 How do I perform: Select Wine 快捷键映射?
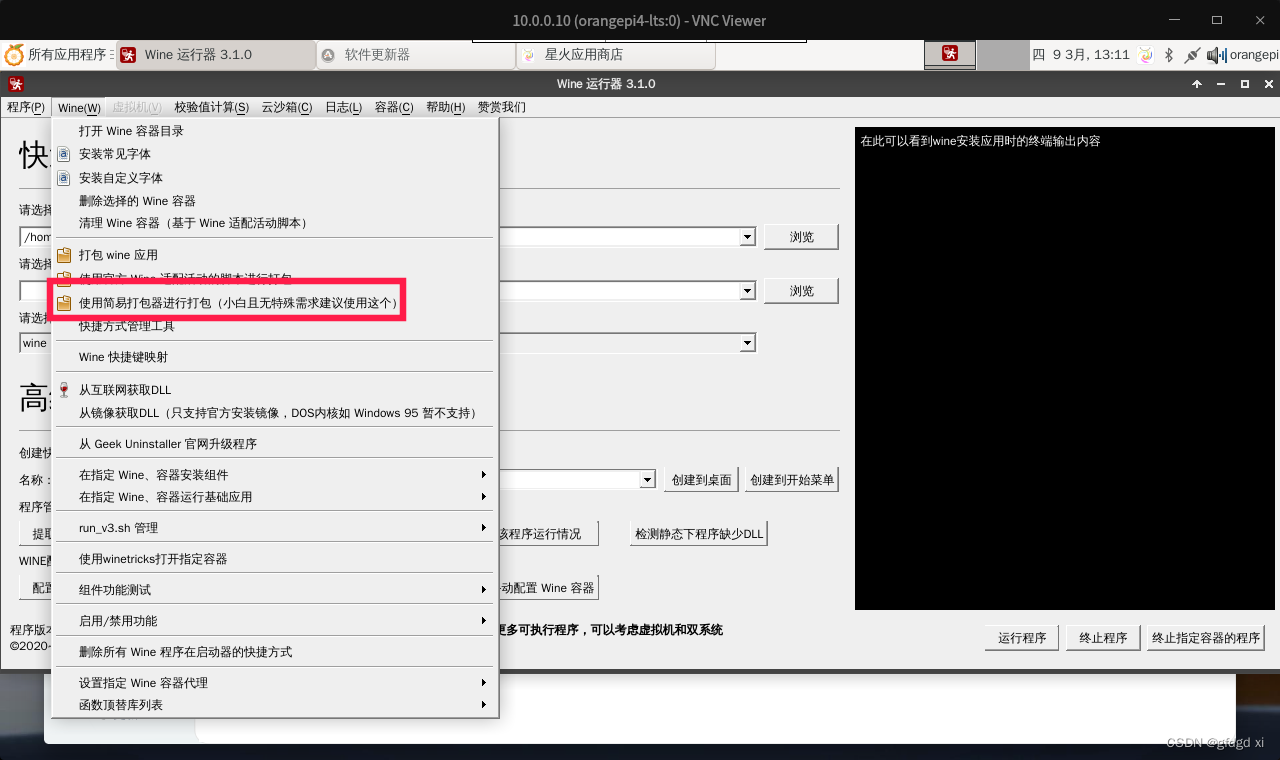tap(275, 357)
